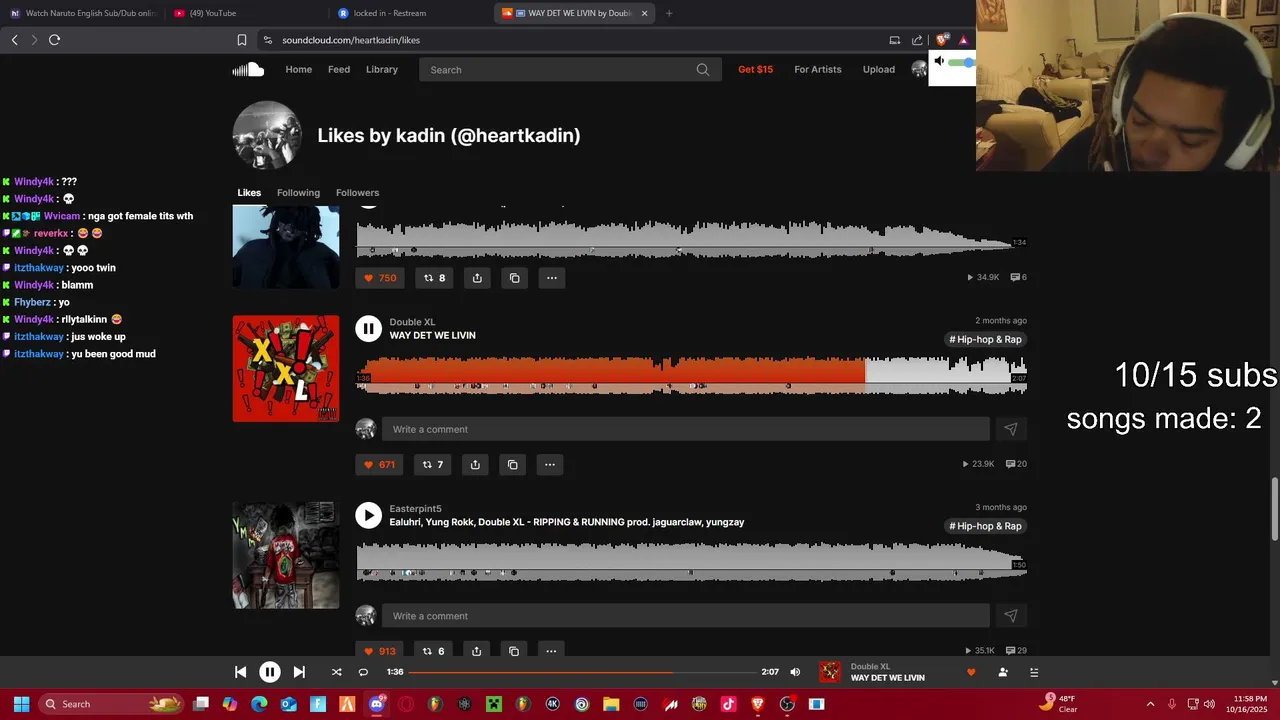
Task: Open More menu for track with 750 likes
Action: coord(551,278)
